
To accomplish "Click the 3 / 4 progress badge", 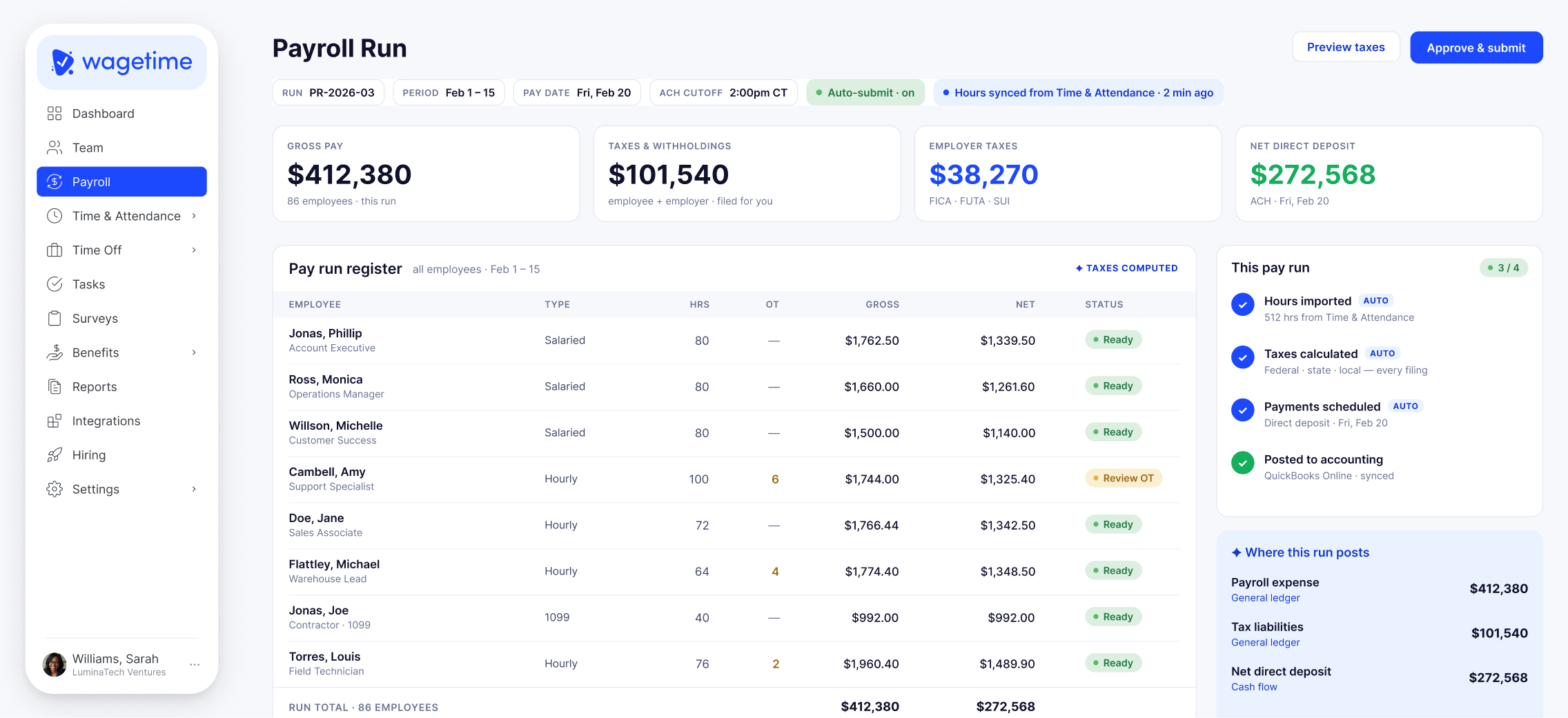I will 1504,268.
